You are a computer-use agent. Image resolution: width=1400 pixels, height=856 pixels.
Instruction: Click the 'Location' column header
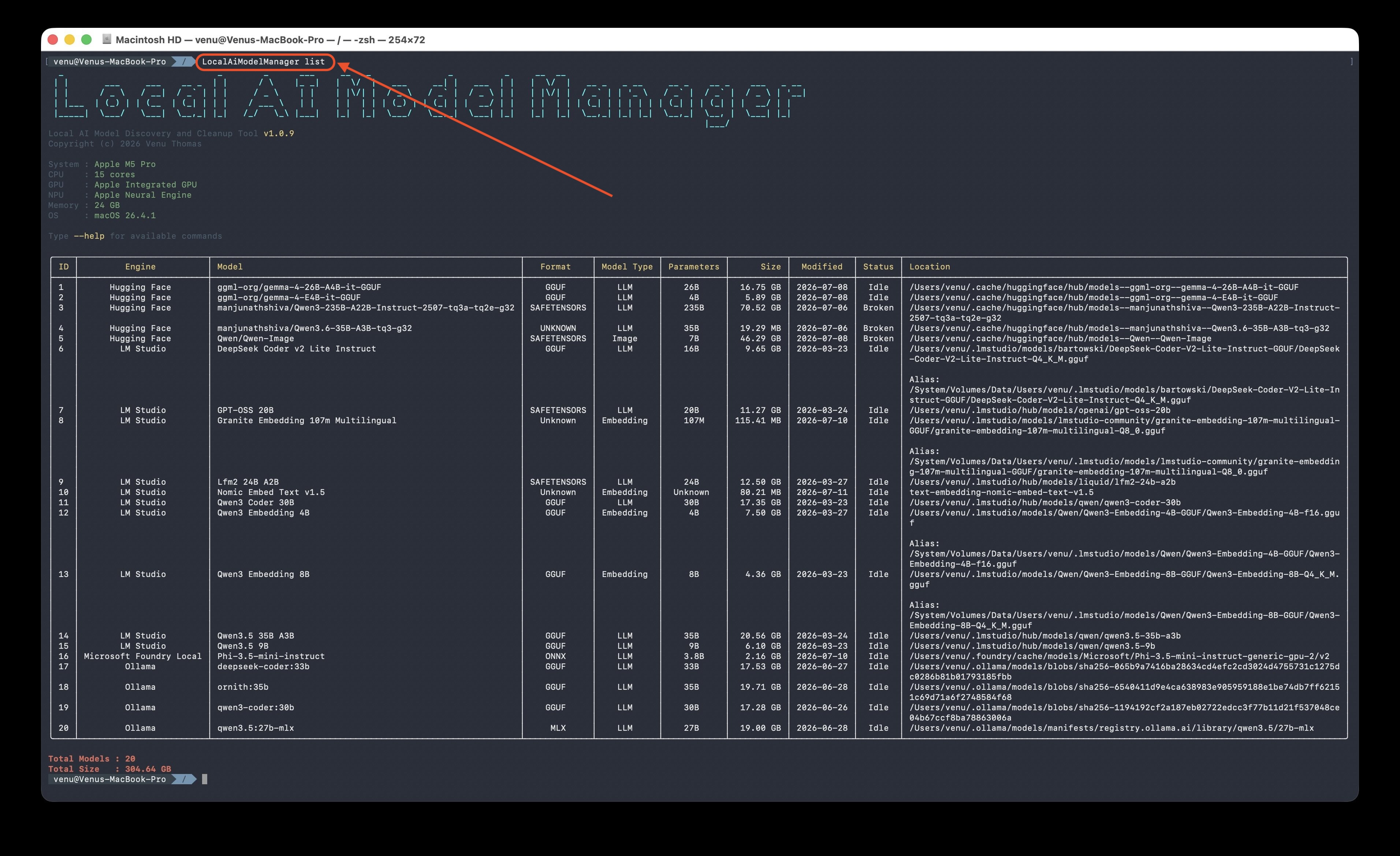(930, 267)
